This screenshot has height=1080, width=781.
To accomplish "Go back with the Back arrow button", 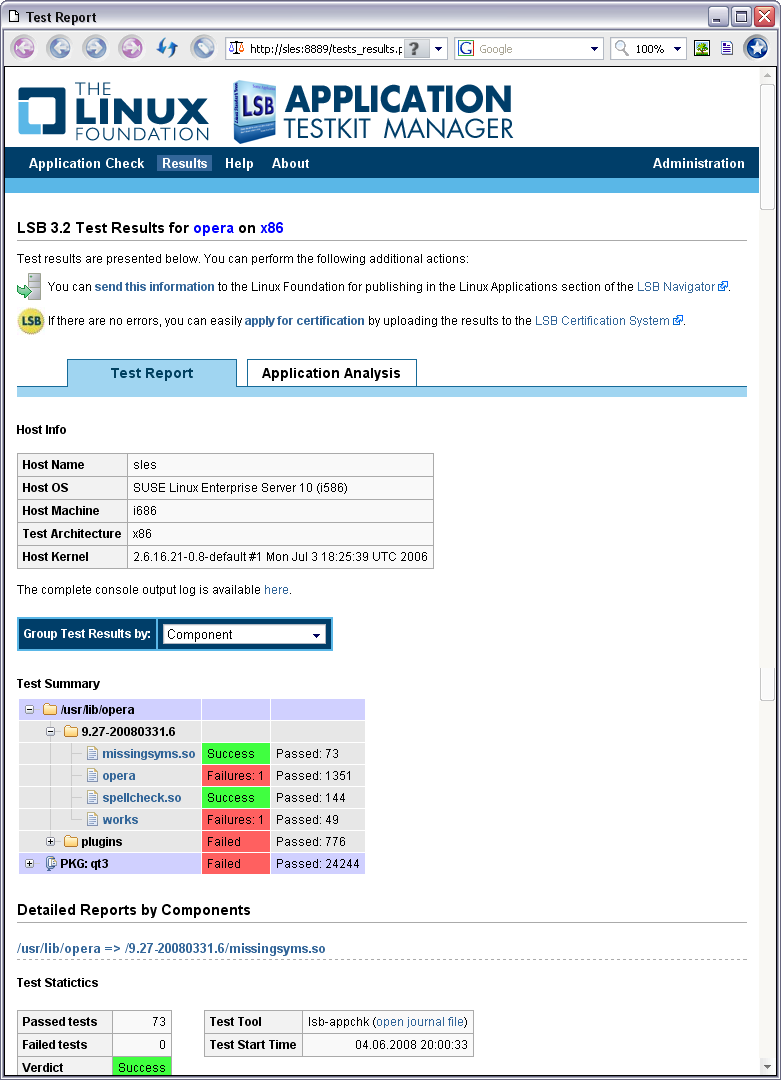I will (x=59, y=48).
